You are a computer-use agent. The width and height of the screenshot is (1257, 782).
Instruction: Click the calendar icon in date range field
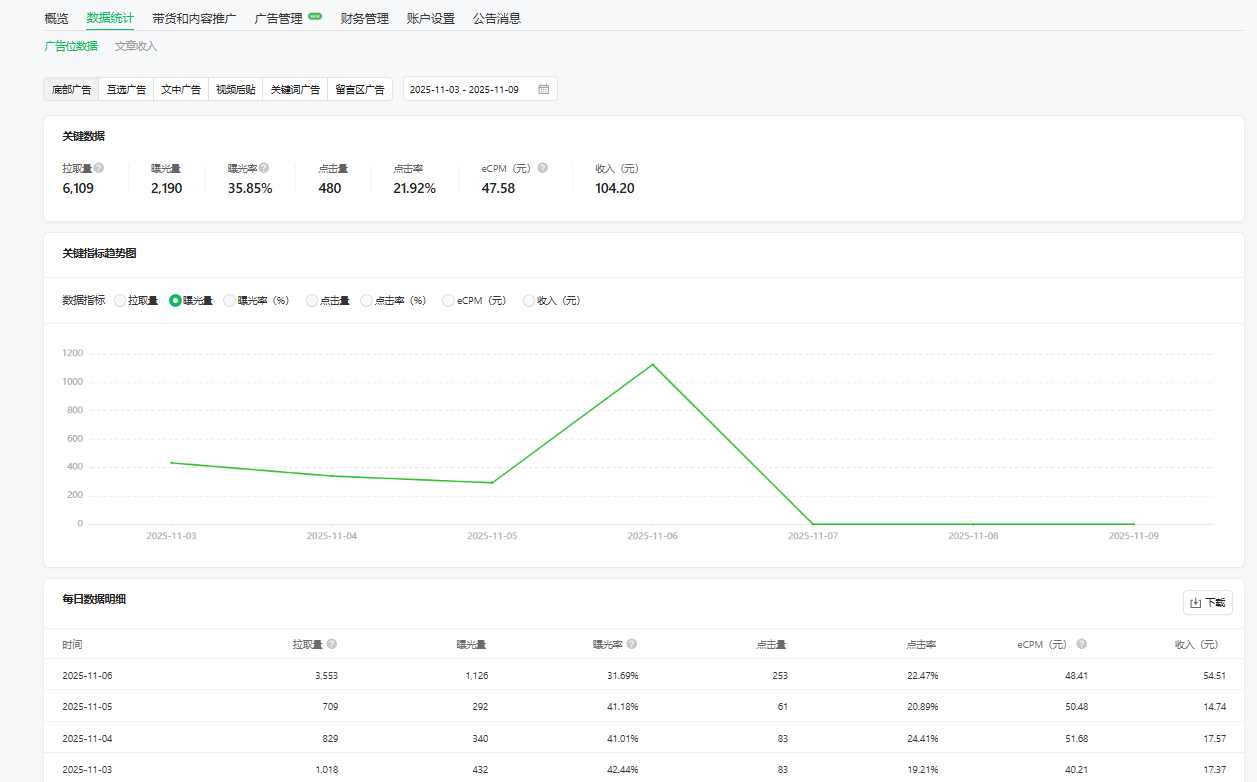pos(544,89)
